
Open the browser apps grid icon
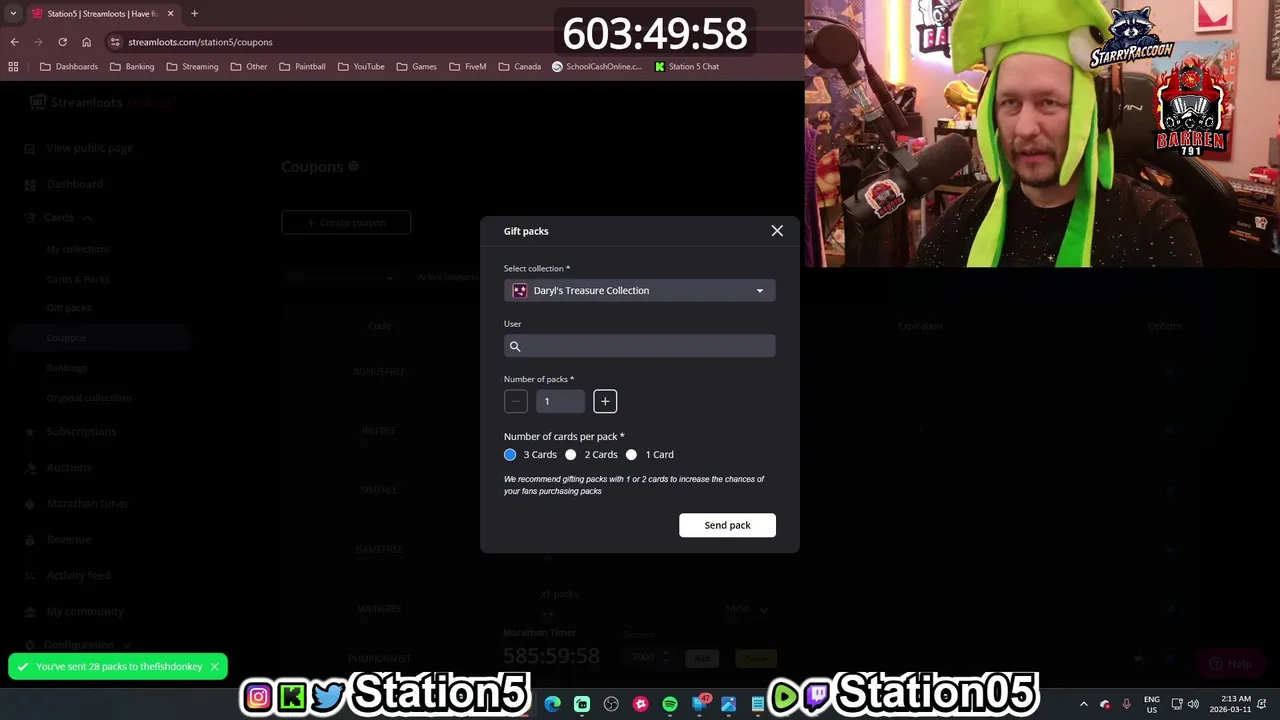pos(13,67)
